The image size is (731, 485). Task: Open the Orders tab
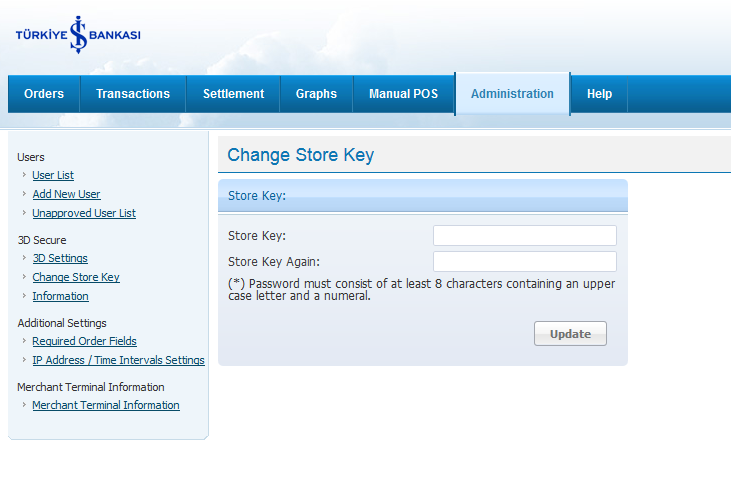tap(44, 94)
